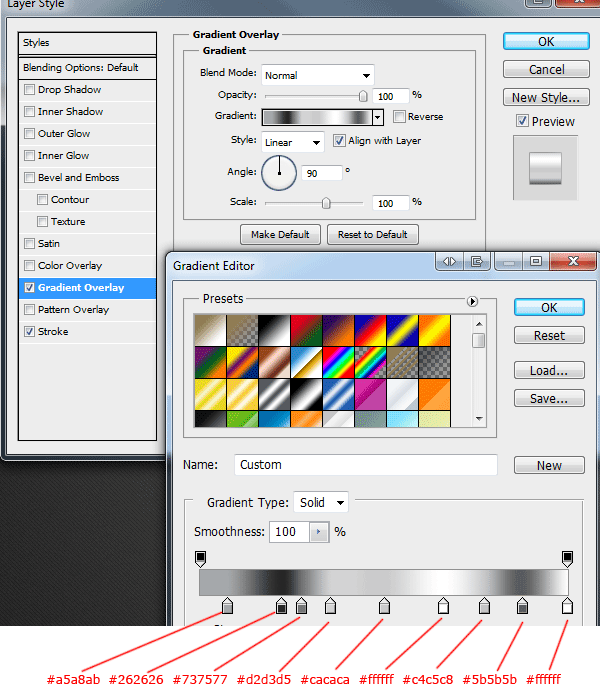Select the color stop annotated #262626
600x700 pixels.
click(281, 606)
